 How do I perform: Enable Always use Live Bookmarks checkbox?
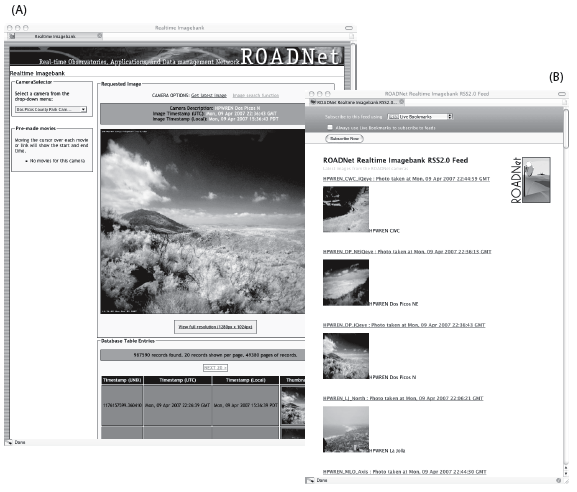[330, 127]
